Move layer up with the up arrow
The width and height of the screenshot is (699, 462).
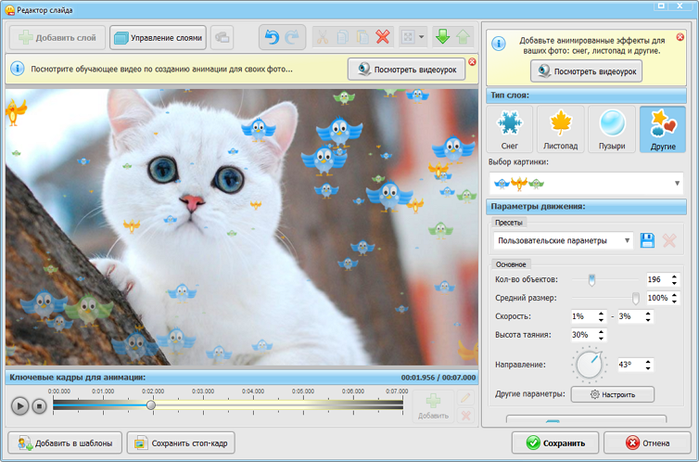click(x=463, y=37)
